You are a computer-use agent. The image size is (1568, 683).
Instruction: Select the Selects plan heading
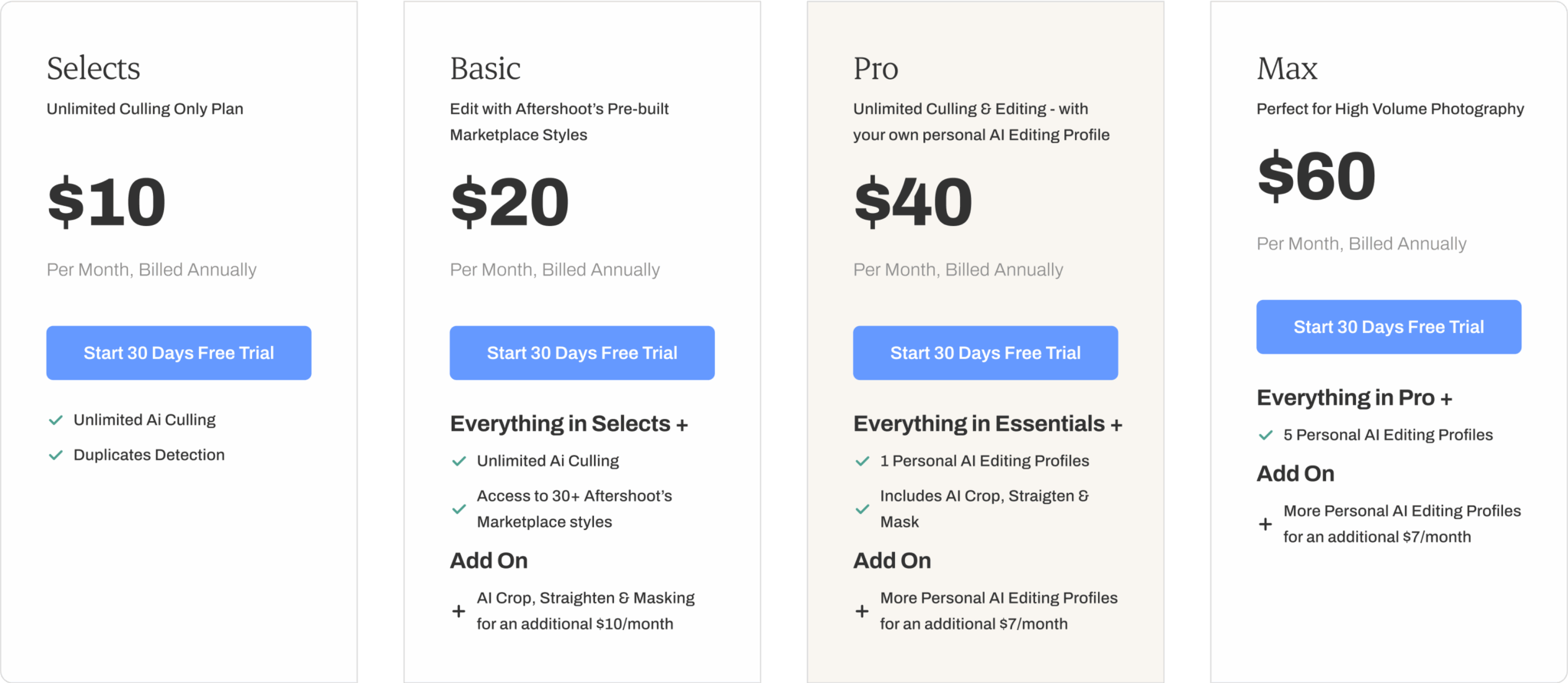point(93,68)
